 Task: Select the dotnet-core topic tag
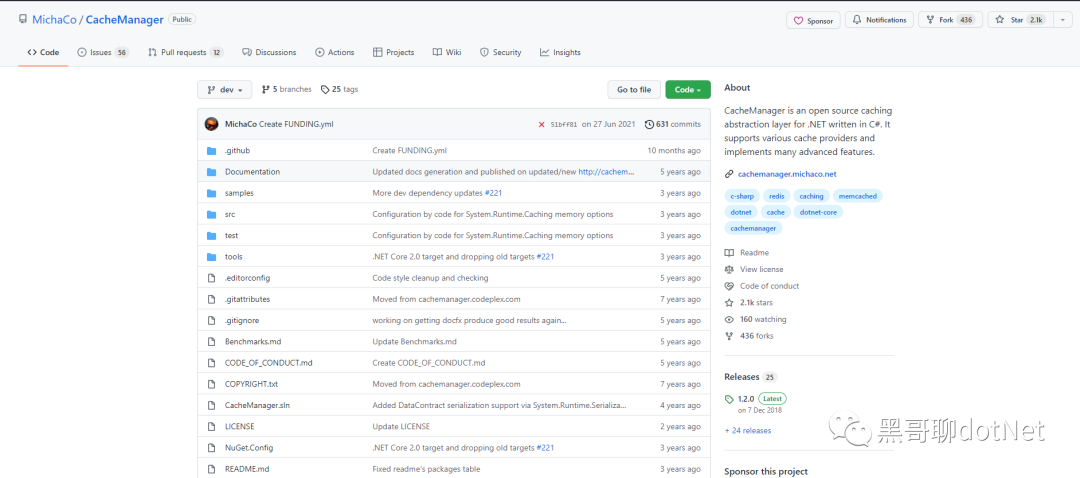tap(819, 212)
